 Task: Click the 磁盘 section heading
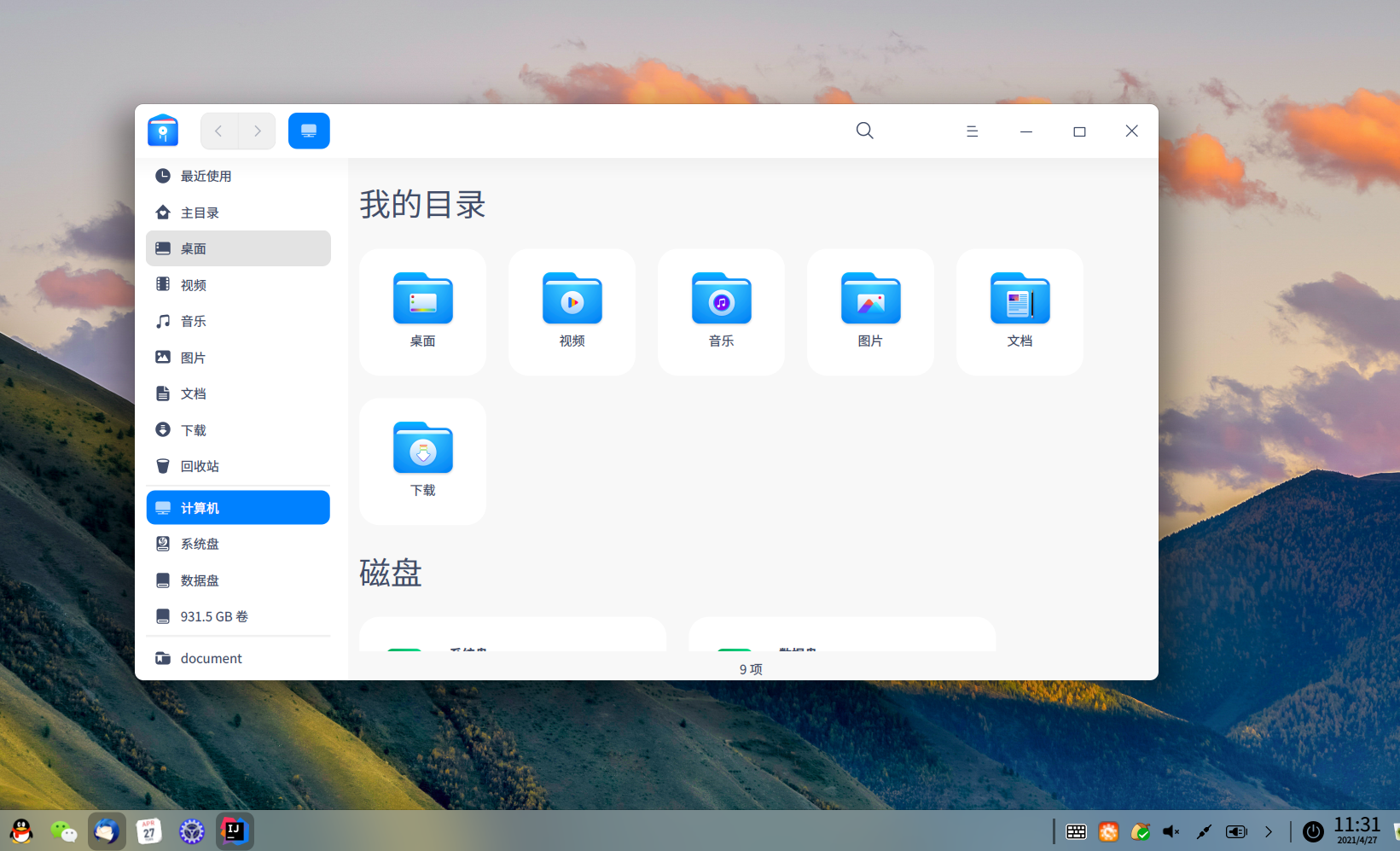pos(391,573)
